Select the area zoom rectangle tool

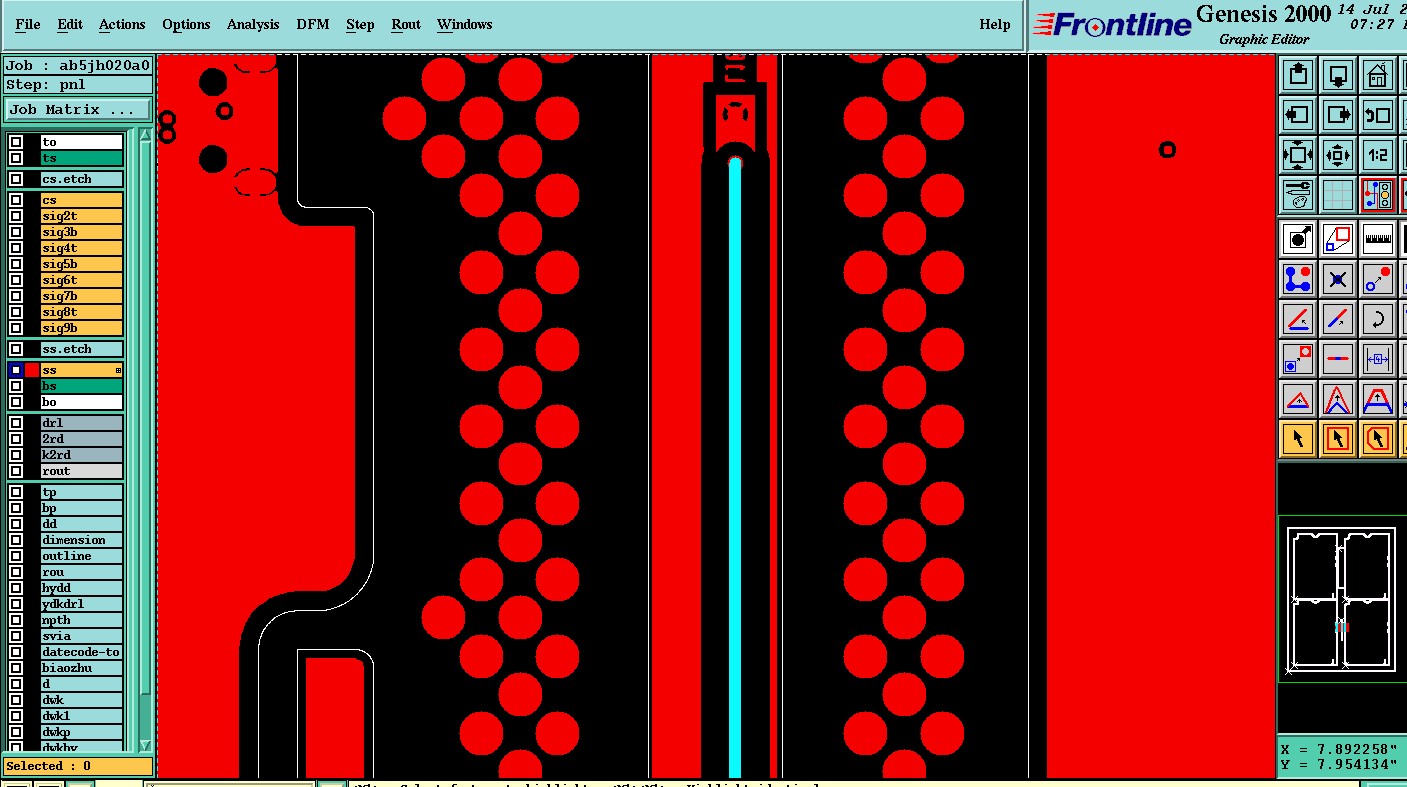coord(1338,239)
